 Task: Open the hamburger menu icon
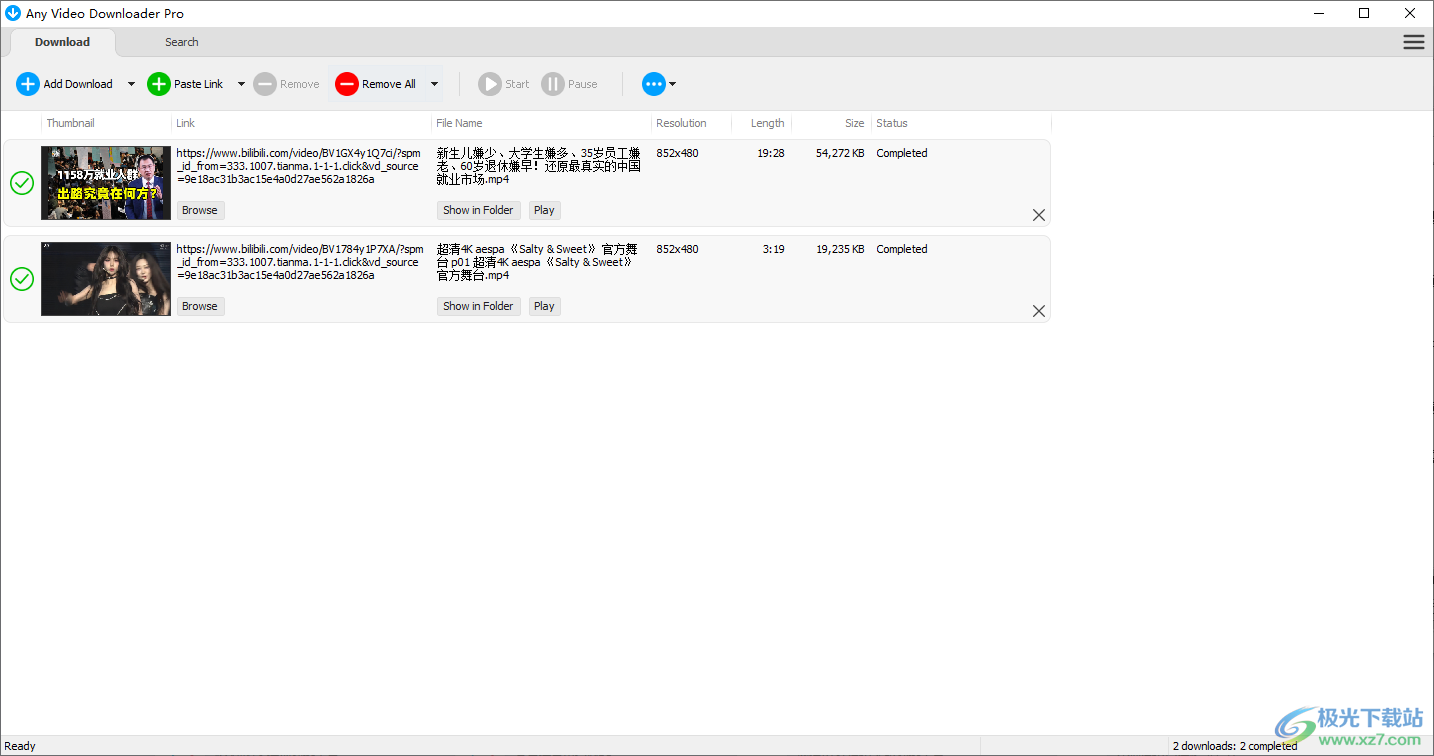(x=1414, y=42)
